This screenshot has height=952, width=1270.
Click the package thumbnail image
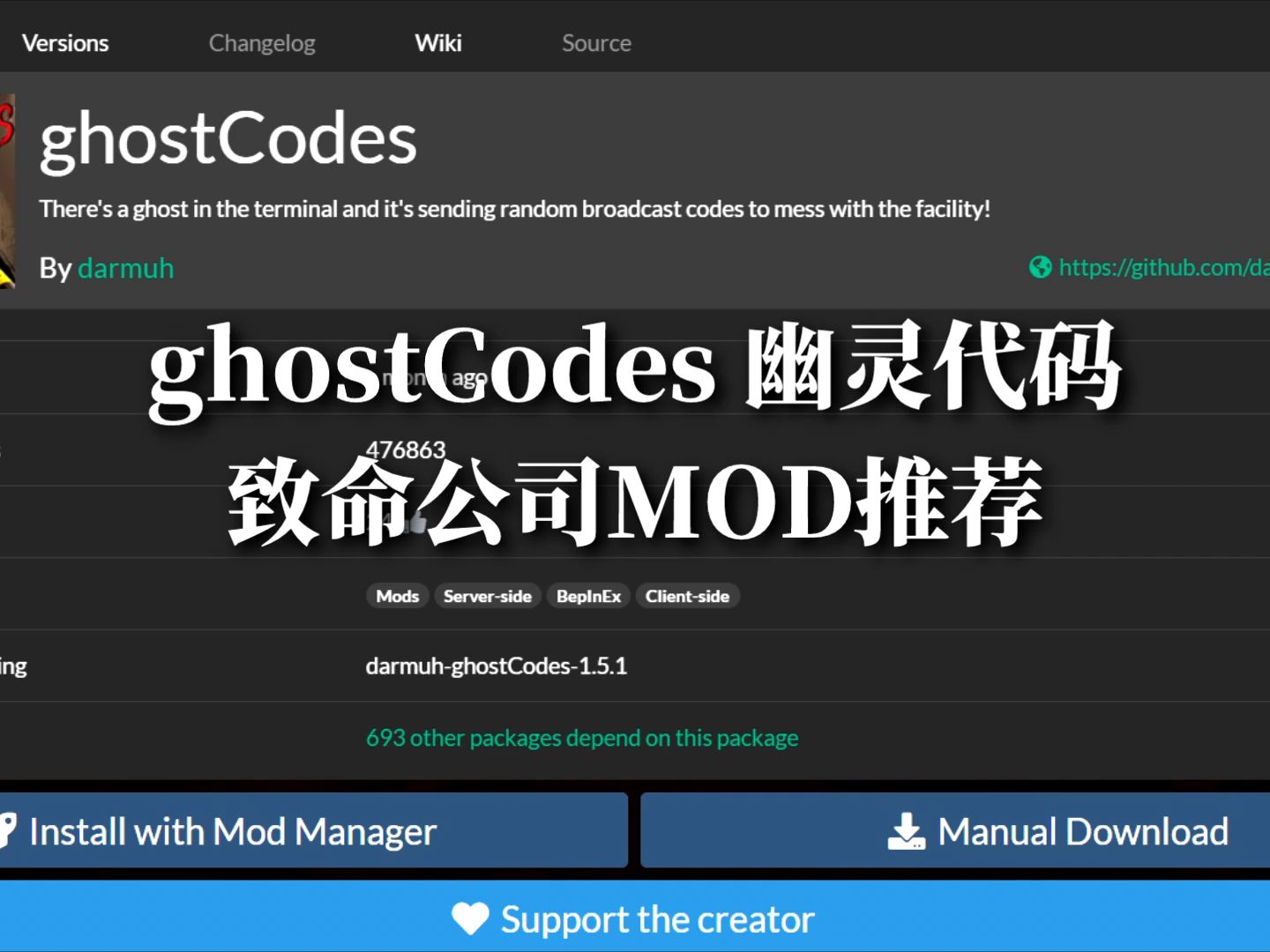[8, 190]
